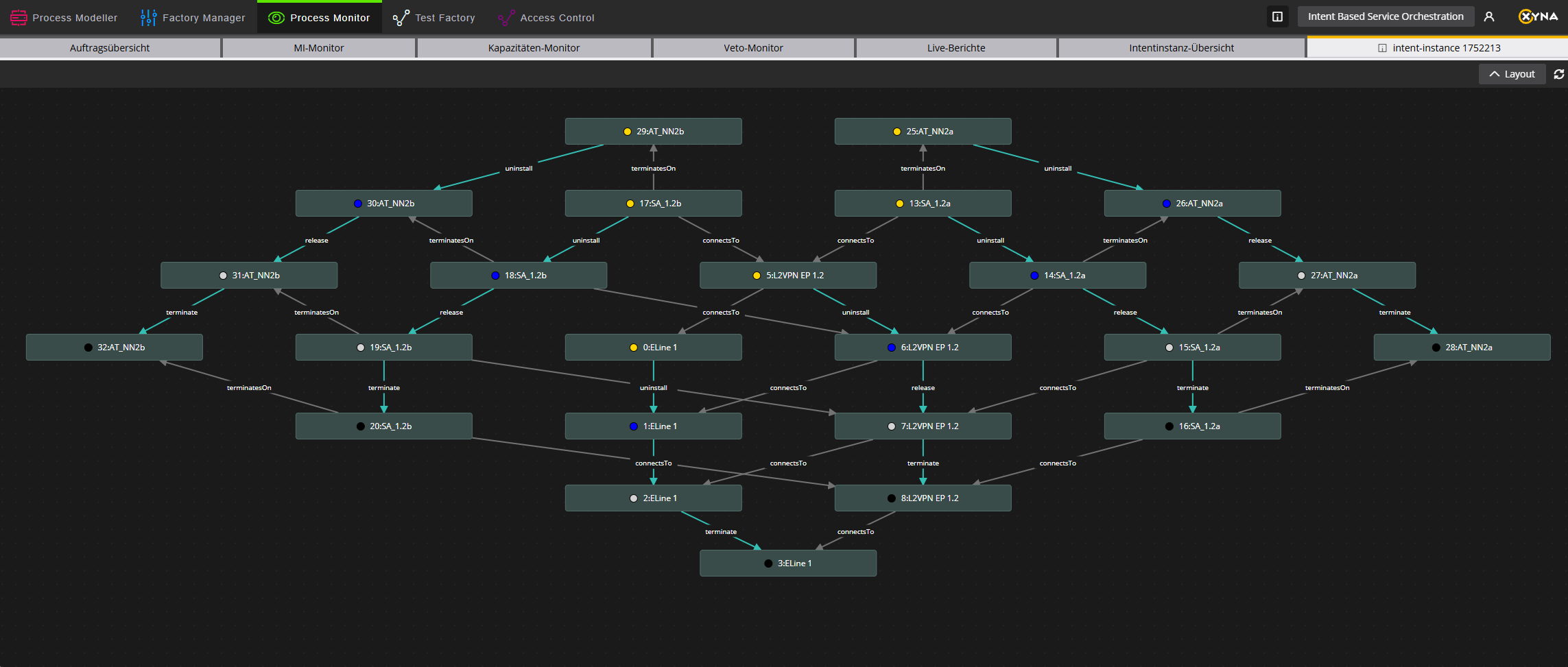Open the user account icon

[1488, 16]
